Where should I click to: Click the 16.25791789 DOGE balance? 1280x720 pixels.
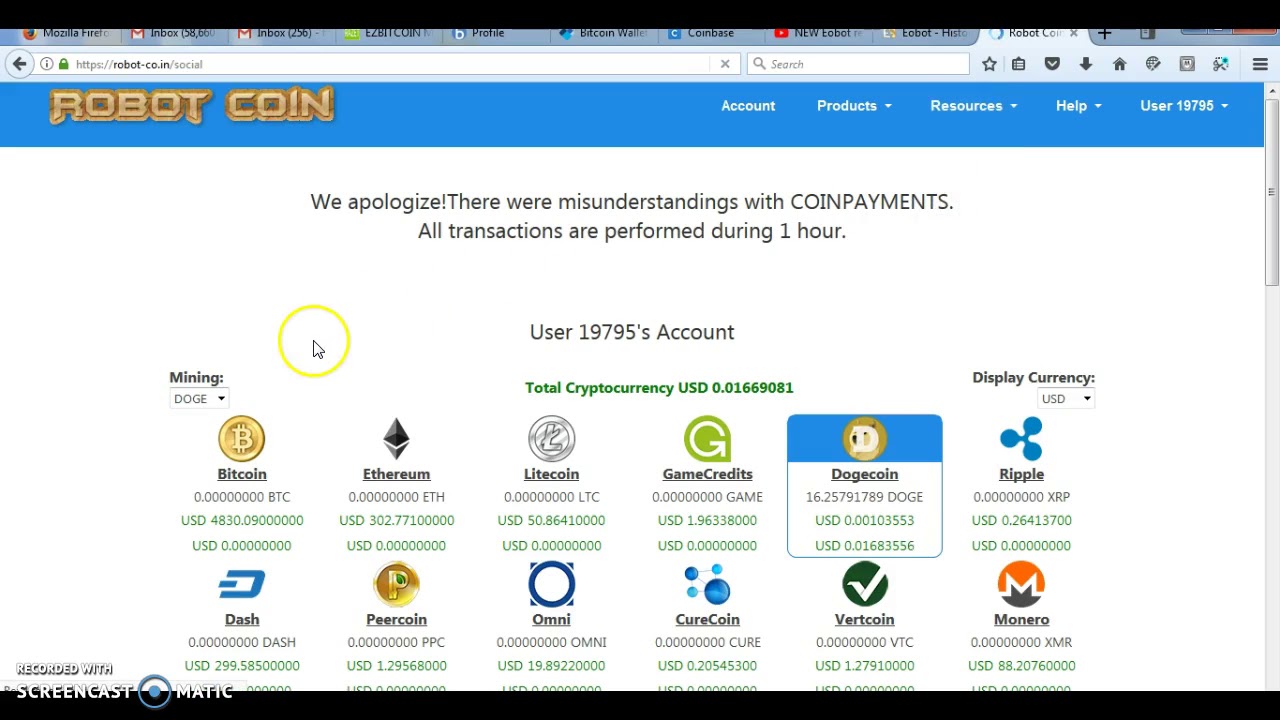tap(864, 497)
